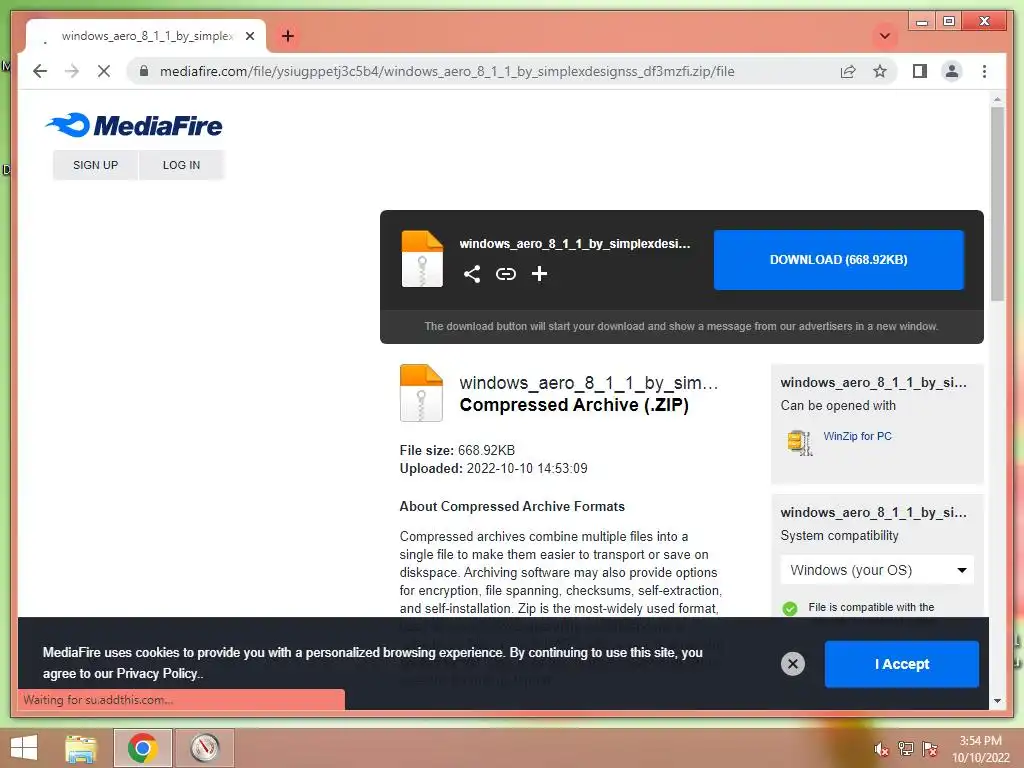Open the tab search chevron
1024x768 pixels.
[885, 36]
